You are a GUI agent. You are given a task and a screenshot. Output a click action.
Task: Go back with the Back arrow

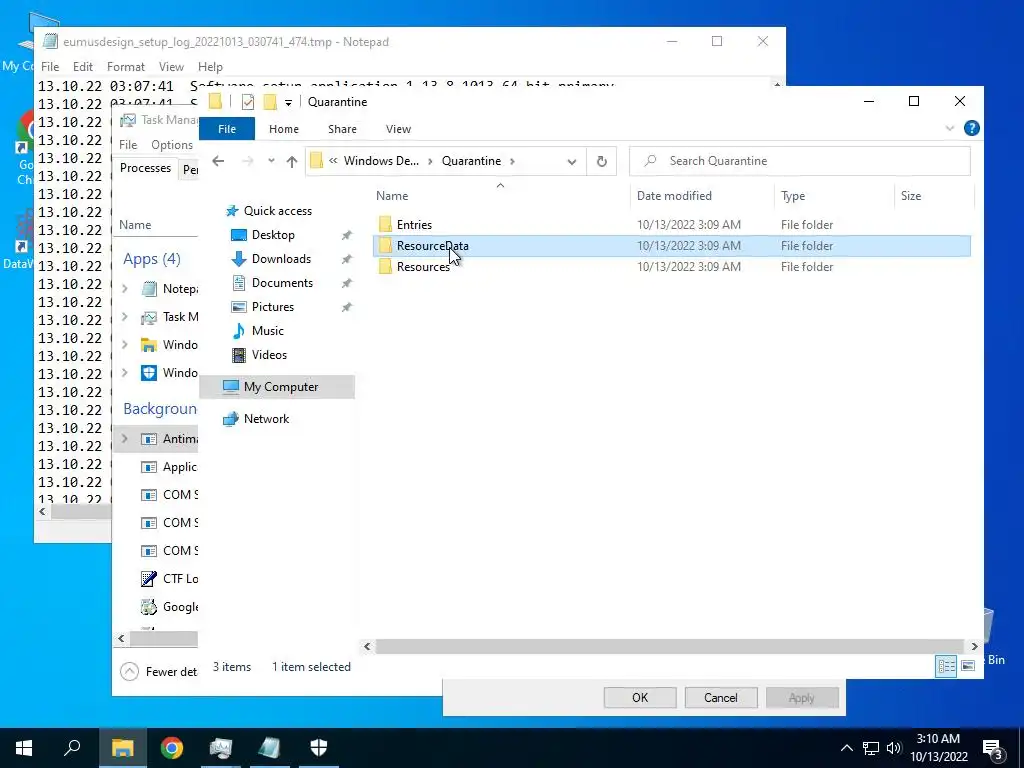tap(218, 161)
